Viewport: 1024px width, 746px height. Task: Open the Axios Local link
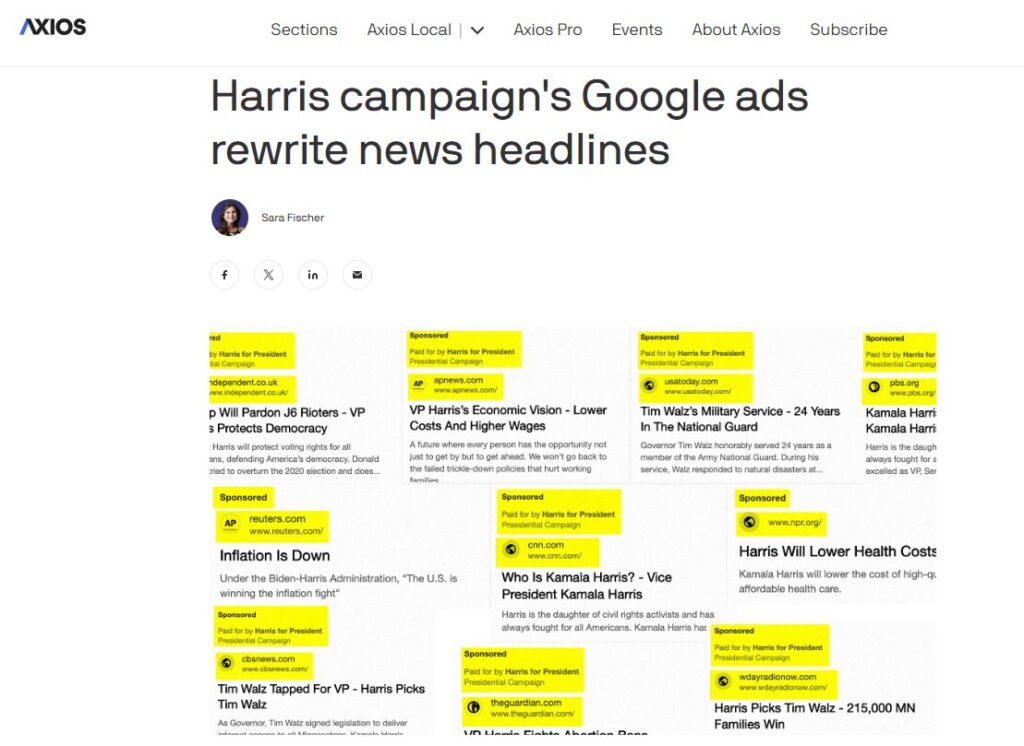pos(409,30)
